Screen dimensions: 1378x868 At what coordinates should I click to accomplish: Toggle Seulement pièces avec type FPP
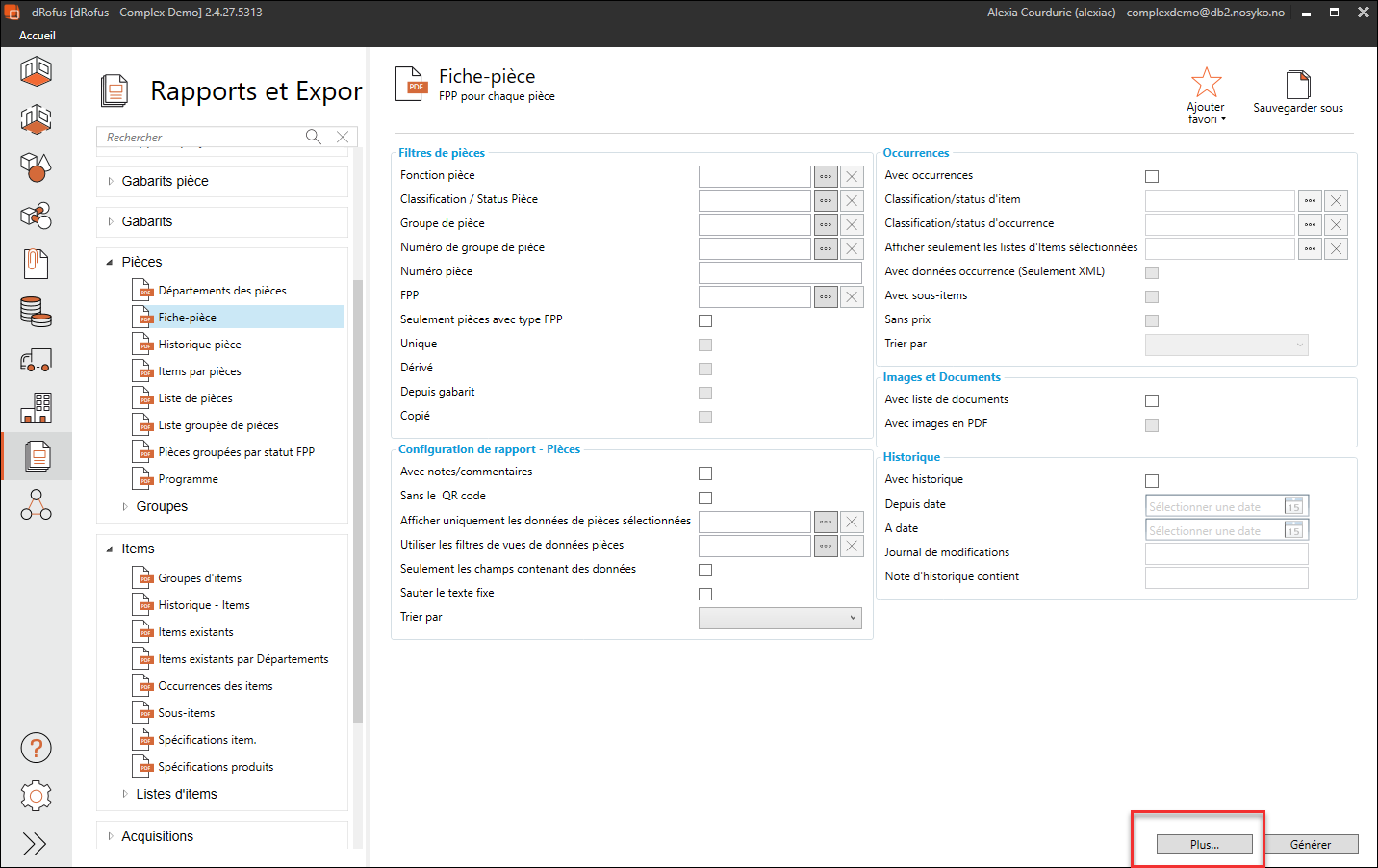coord(705,320)
